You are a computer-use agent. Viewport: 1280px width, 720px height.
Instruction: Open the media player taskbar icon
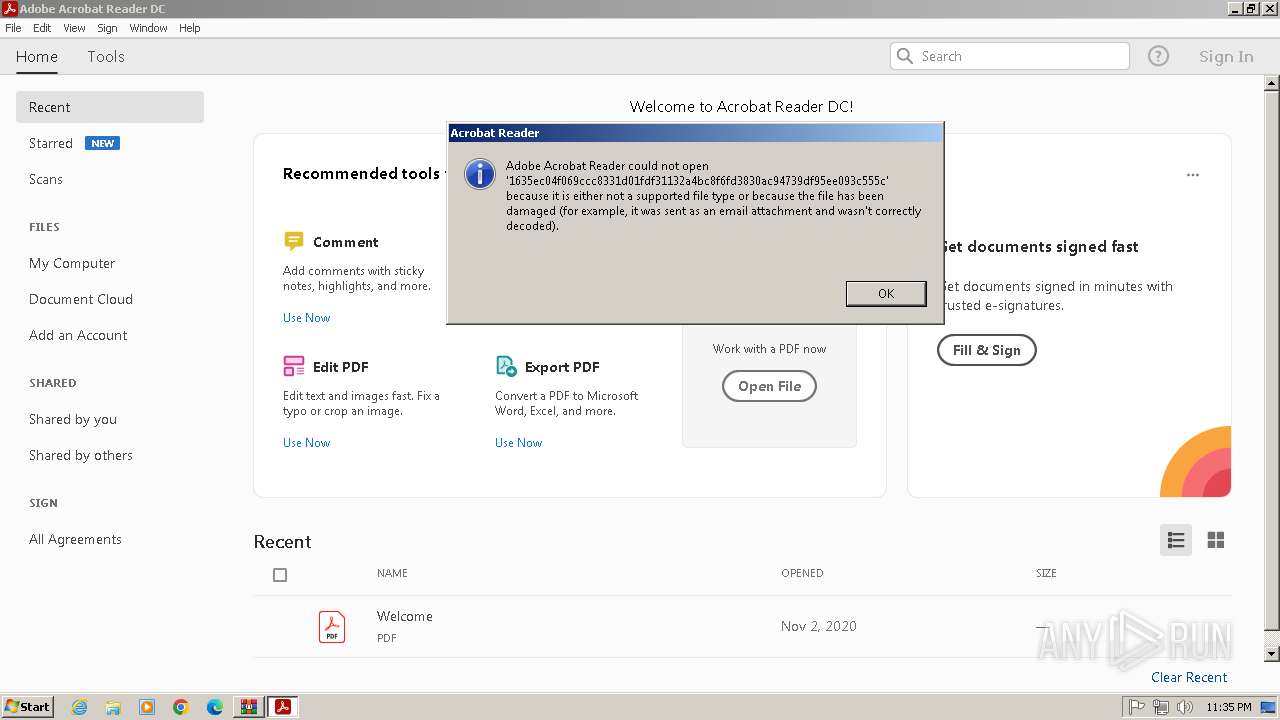click(x=147, y=707)
